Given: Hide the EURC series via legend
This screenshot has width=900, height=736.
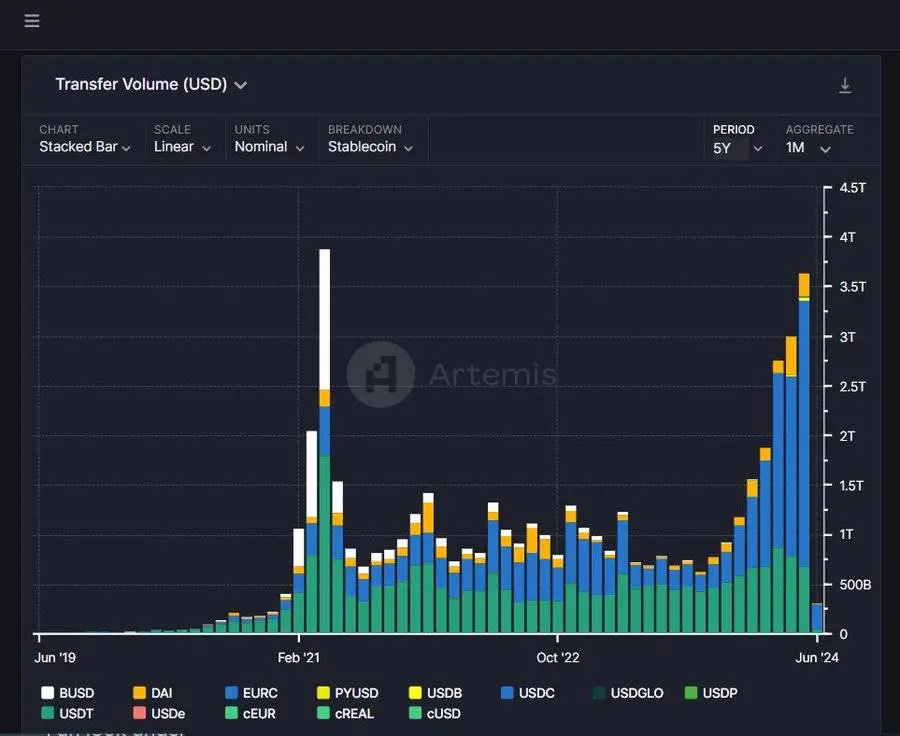Looking at the screenshot, I should coord(260,693).
